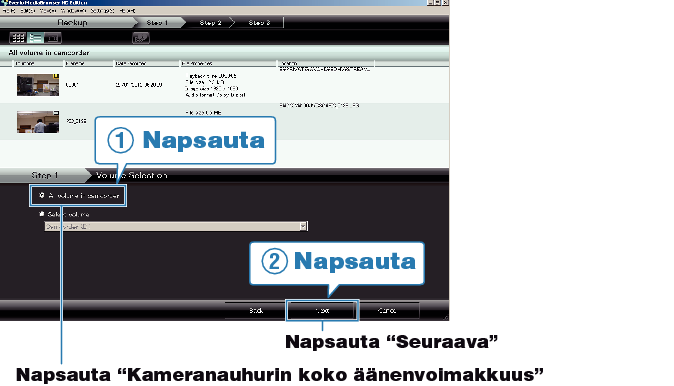Screen dimensions: 674x386
Task: Click the volume combo box field
Action: (x=176, y=226)
